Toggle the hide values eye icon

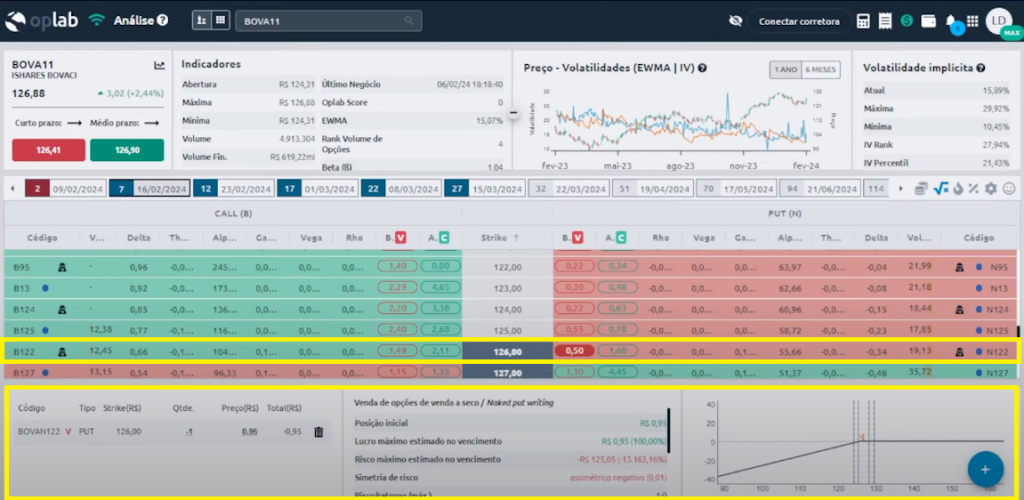736,20
